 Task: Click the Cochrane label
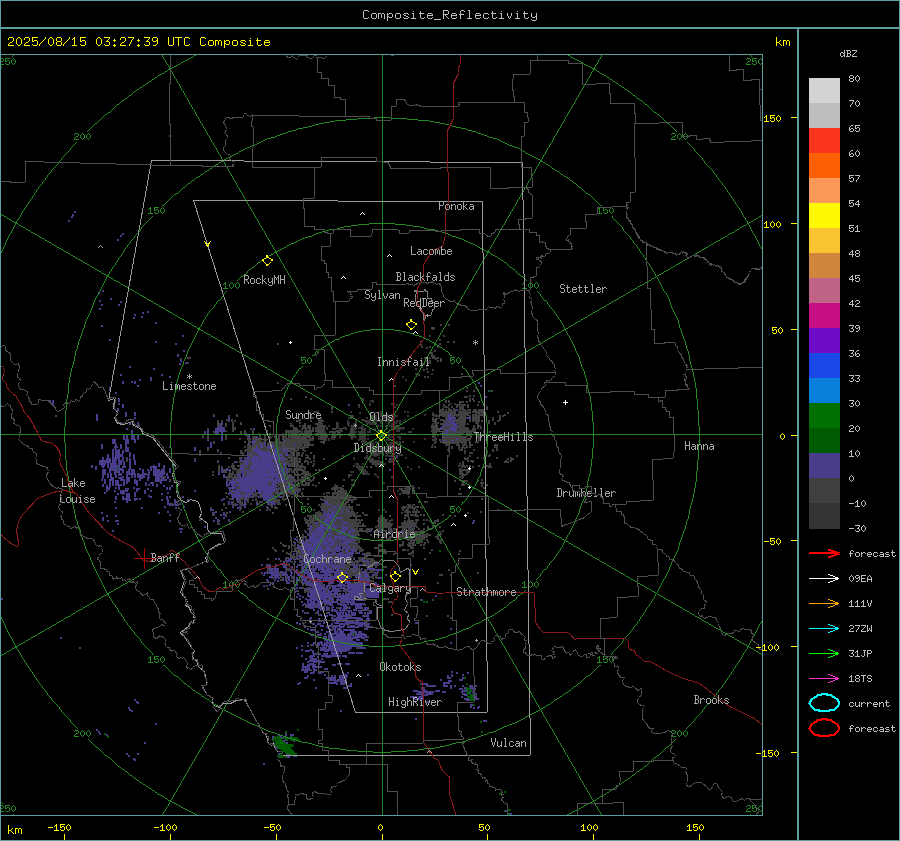(x=327, y=559)
